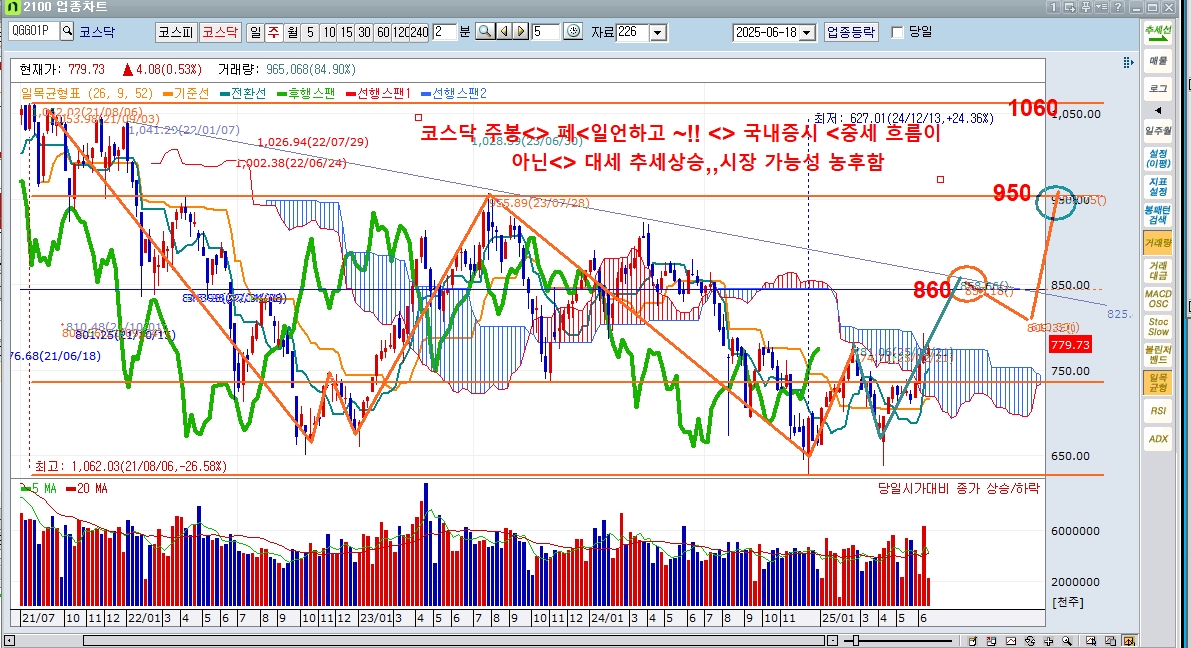
Task: Select the 추세선 trendline tool
Action: pos(1158,33)
